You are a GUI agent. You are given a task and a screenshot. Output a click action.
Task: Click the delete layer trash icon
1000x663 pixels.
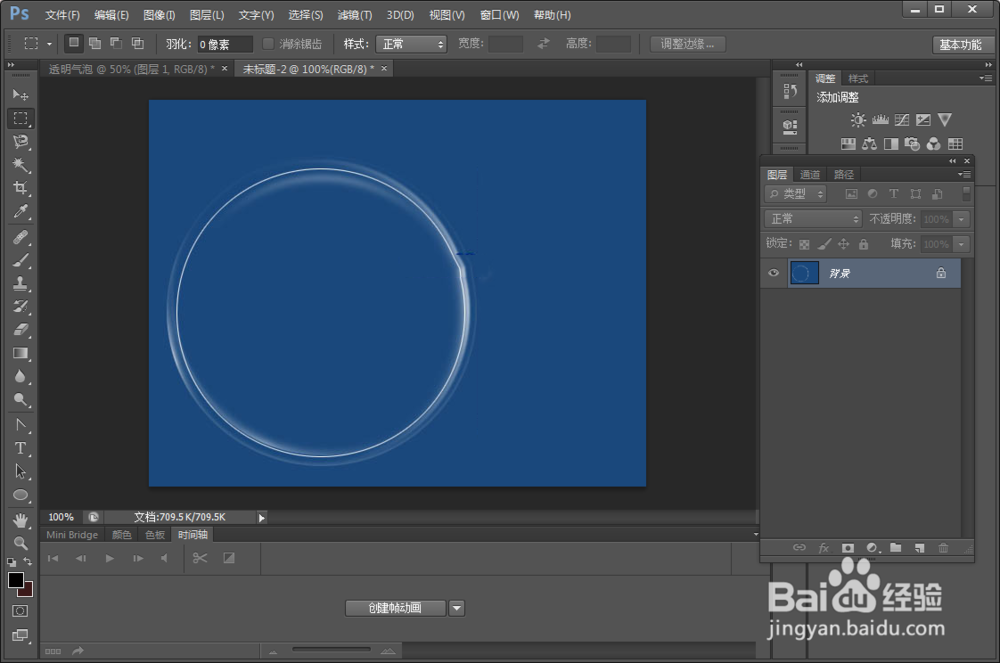tap(943, 548)
